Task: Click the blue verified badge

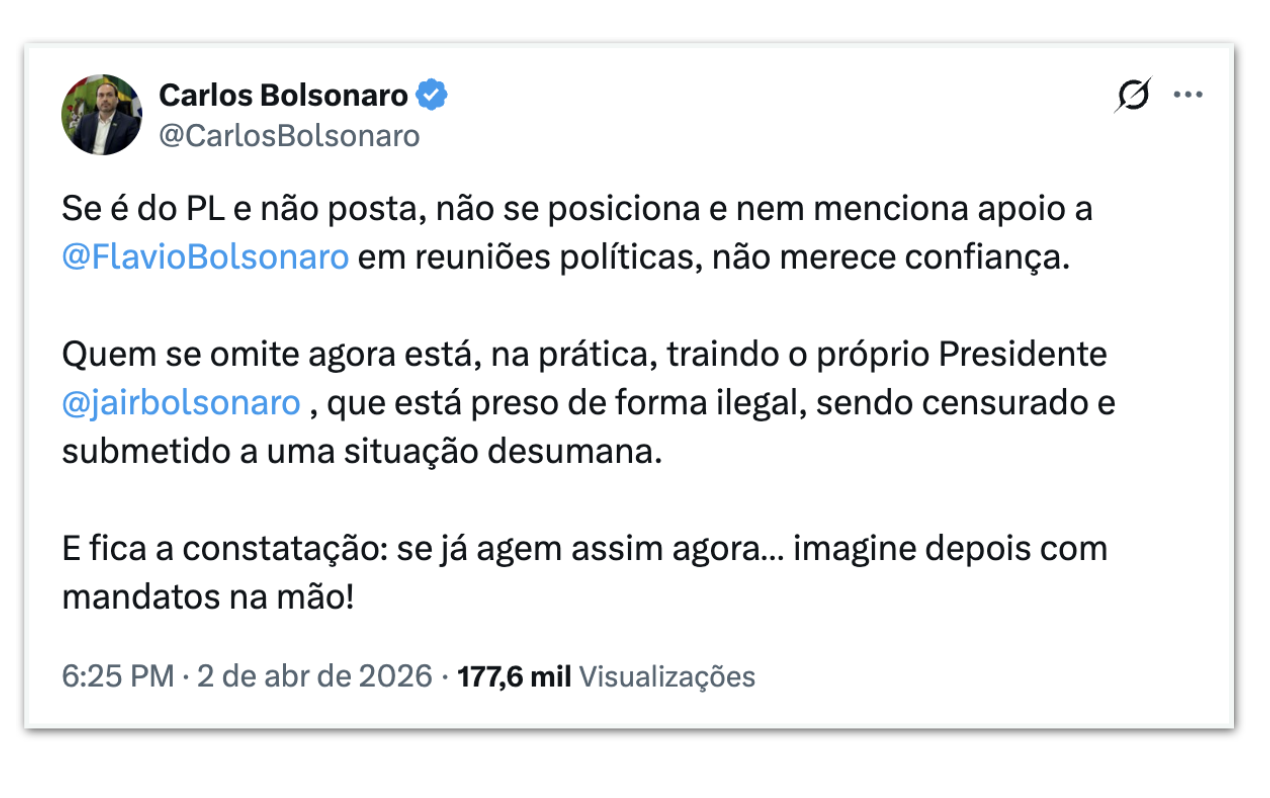Action: 432,96
